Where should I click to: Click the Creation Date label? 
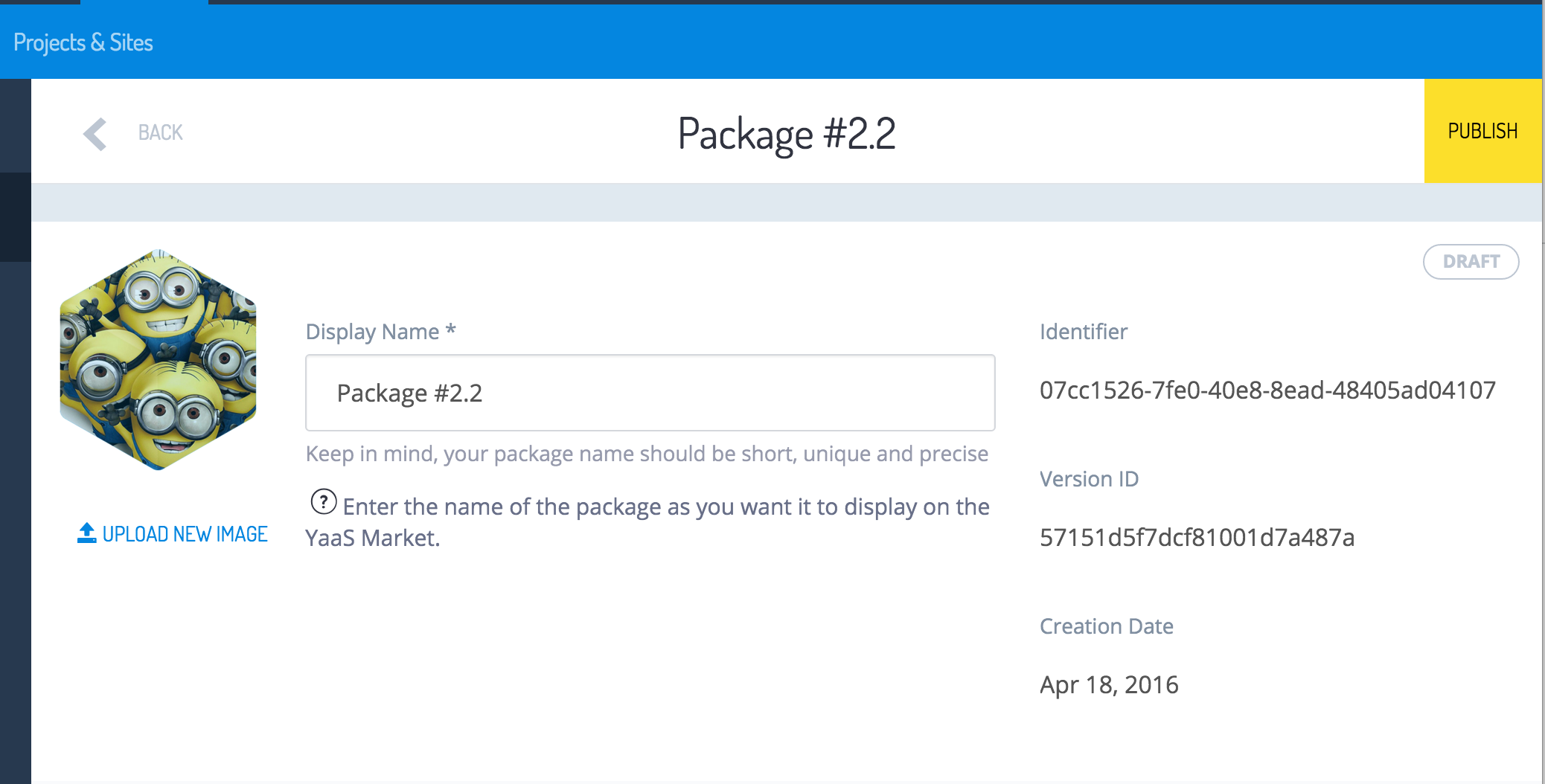[x=1106, y=626]
